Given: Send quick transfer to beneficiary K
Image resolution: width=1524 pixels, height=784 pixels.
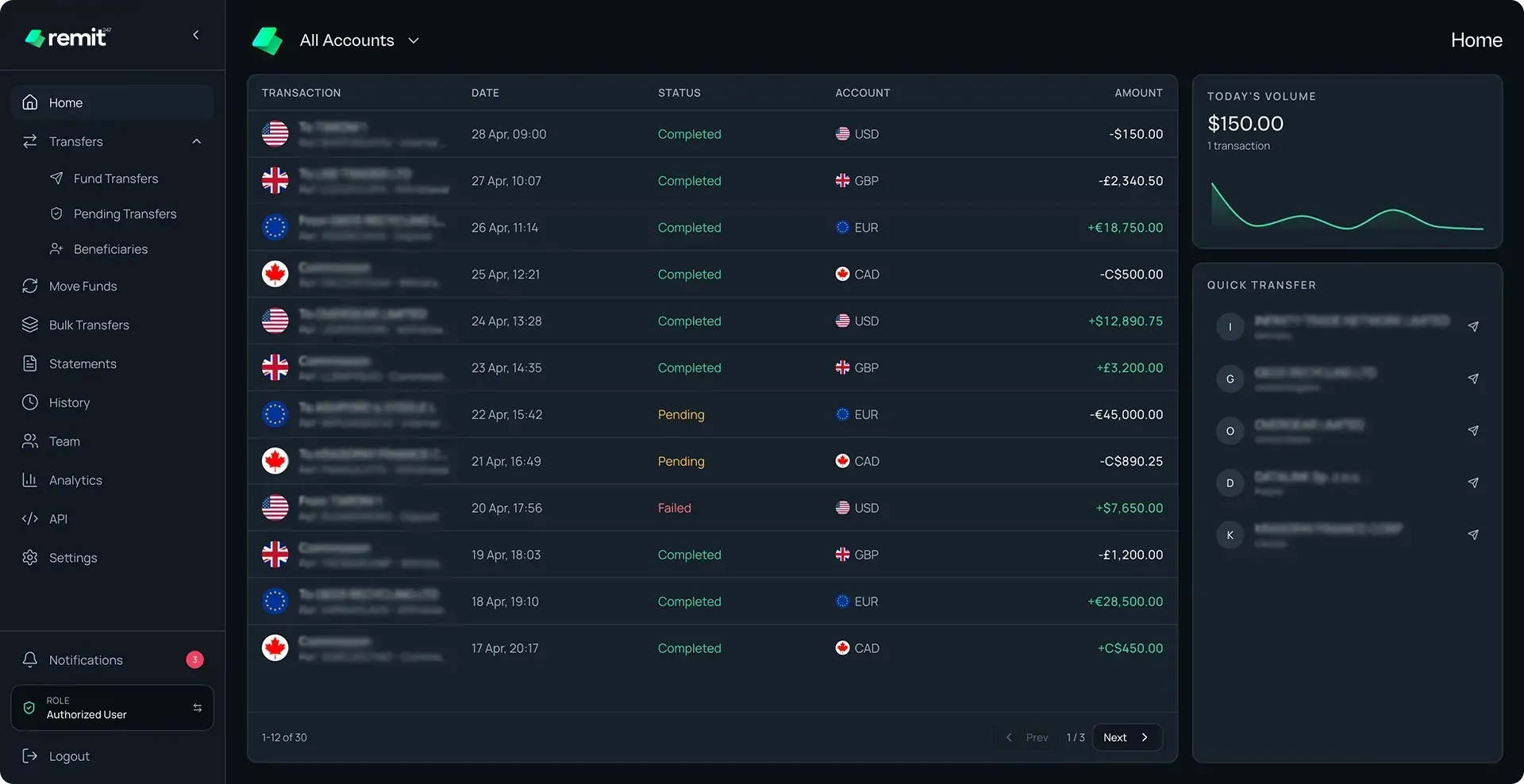Looking at the screenshot, I should [1473, 535].
